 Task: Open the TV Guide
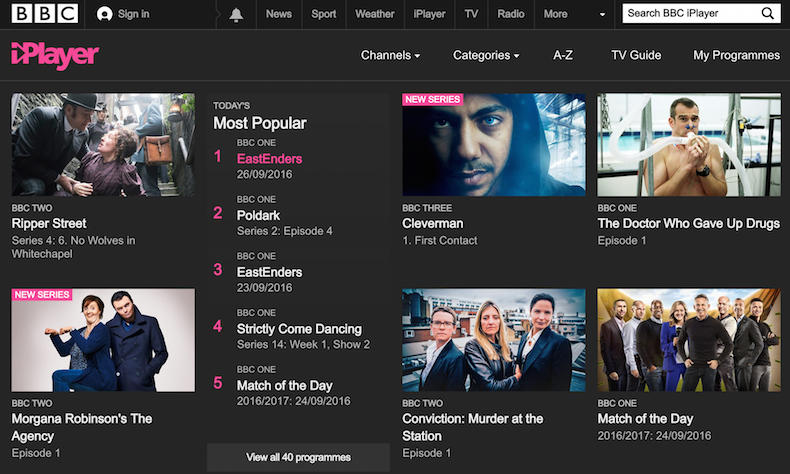pos(636,55)
